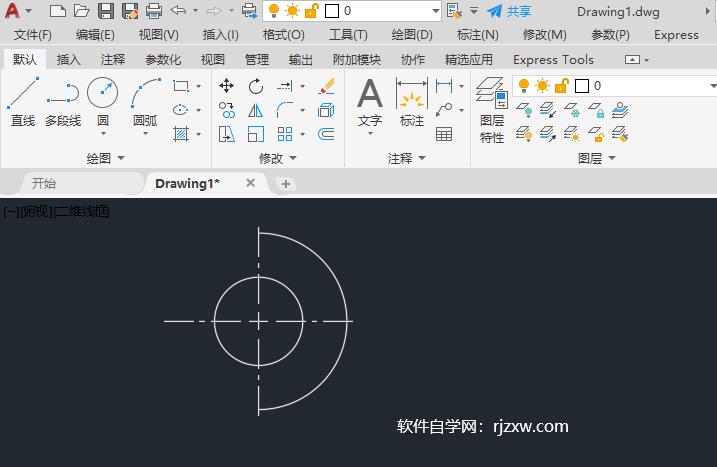This screenshot has width=717, height=467.
Task: Toggle layer freeze sun icon in ribbon layer dropdown
Action: click(x=542, y=86)
